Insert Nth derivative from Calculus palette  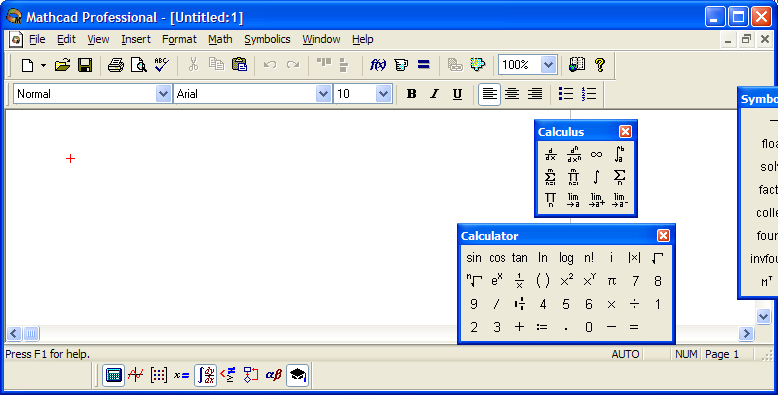click(x=574, y=154)
